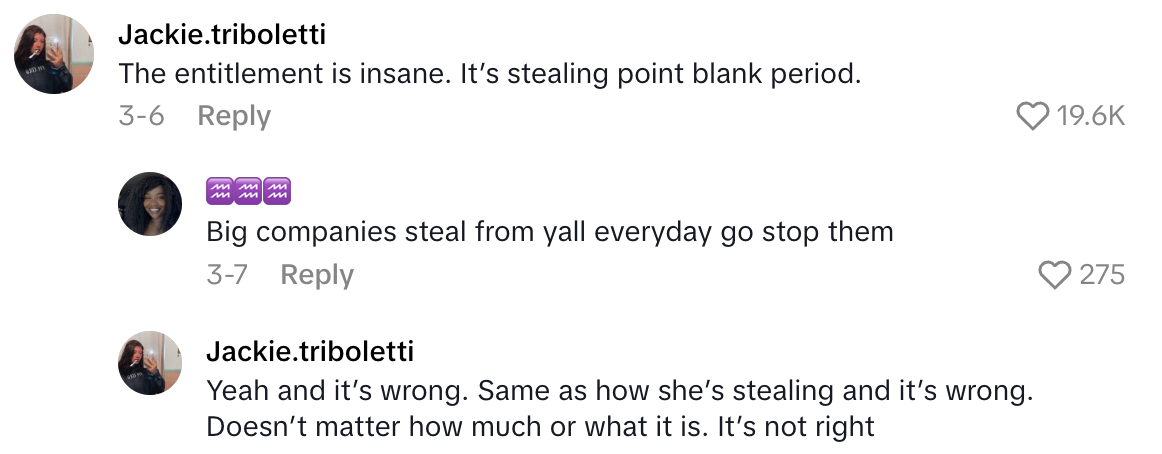Image resolution: width=1162 pixels, height=454 pixels.
Task: Reply to the "entitlement is insane" comment
Action: (x=234, y=117)
